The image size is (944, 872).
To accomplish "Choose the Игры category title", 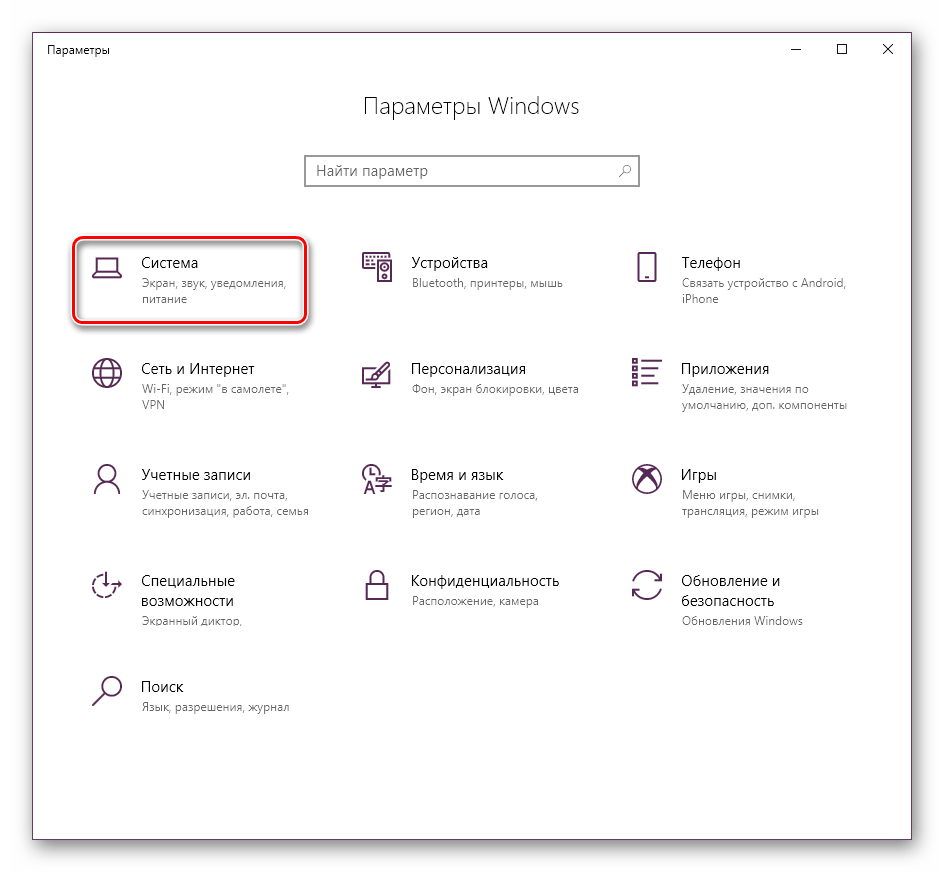I will click(x=699, y=475).
